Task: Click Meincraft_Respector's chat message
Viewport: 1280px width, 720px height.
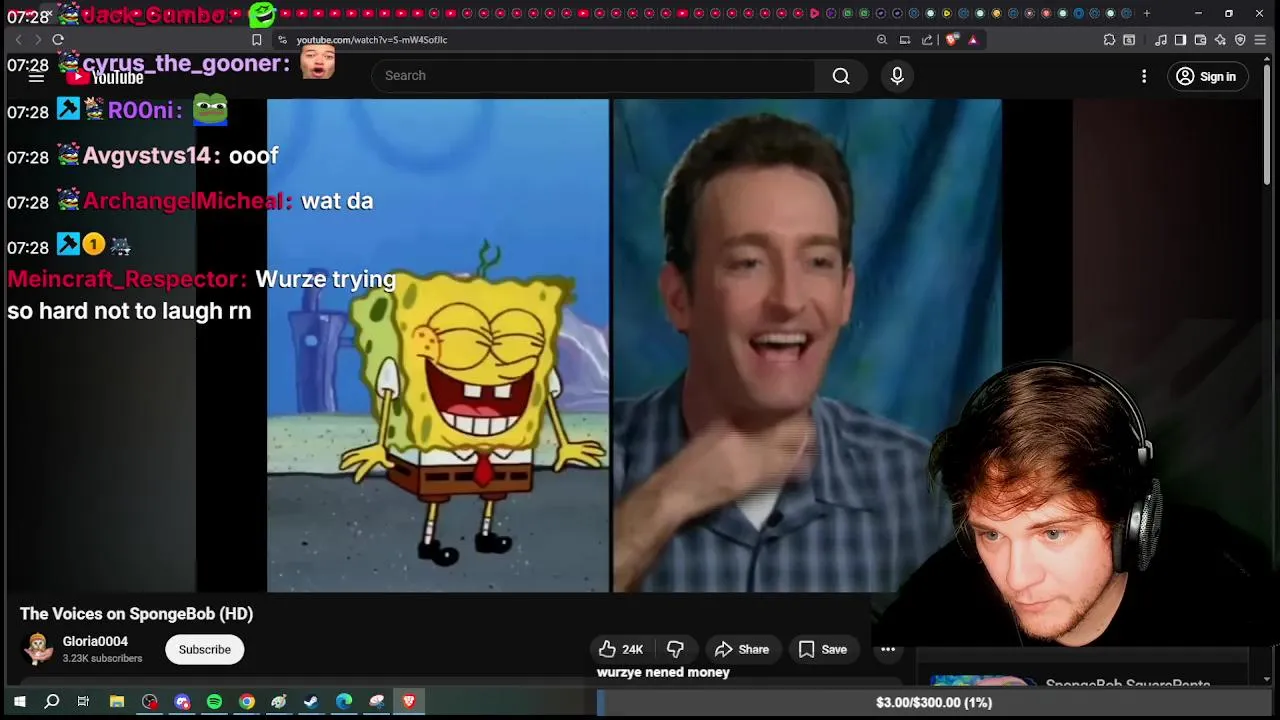Action: pos(201,295)
